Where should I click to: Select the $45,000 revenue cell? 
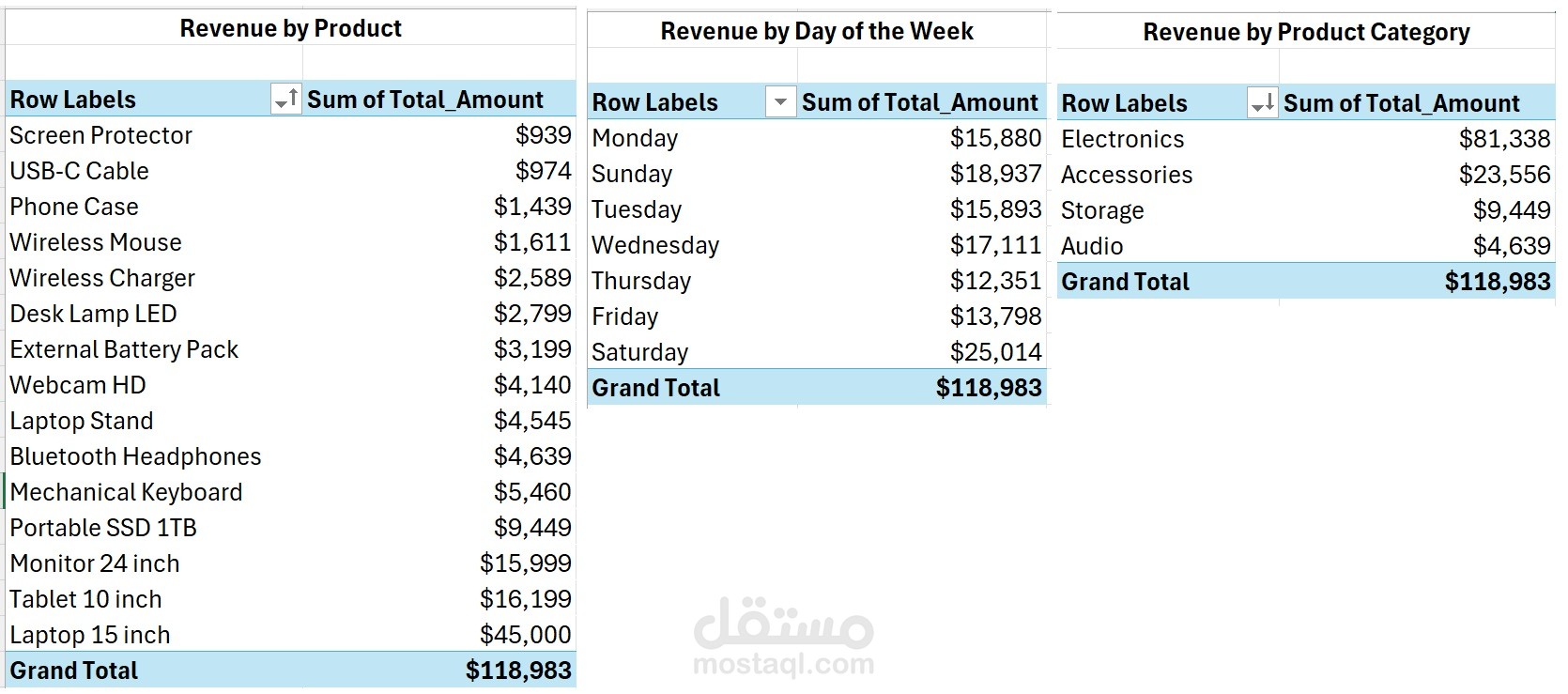tap(525, 635)
